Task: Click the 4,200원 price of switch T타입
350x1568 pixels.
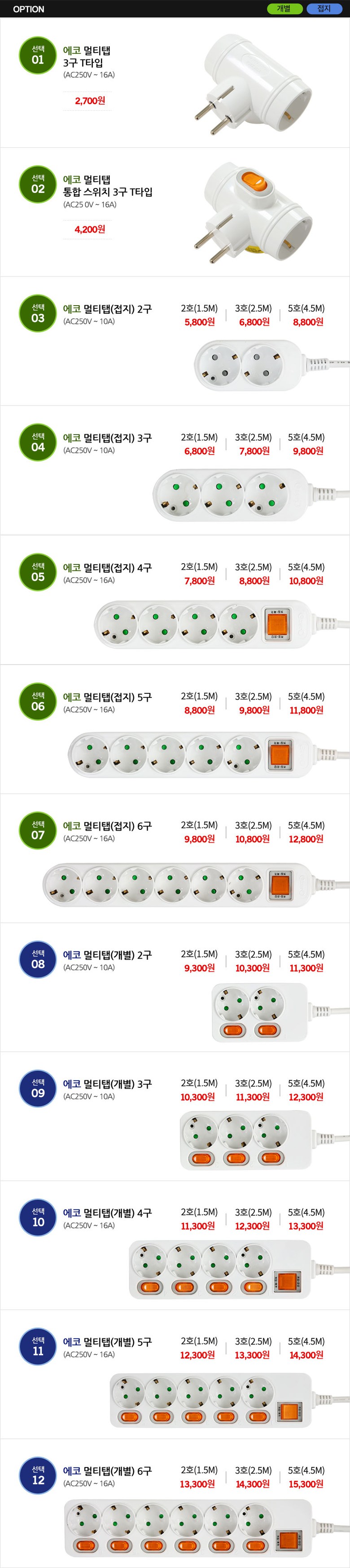Action: (x=89, y=229)
